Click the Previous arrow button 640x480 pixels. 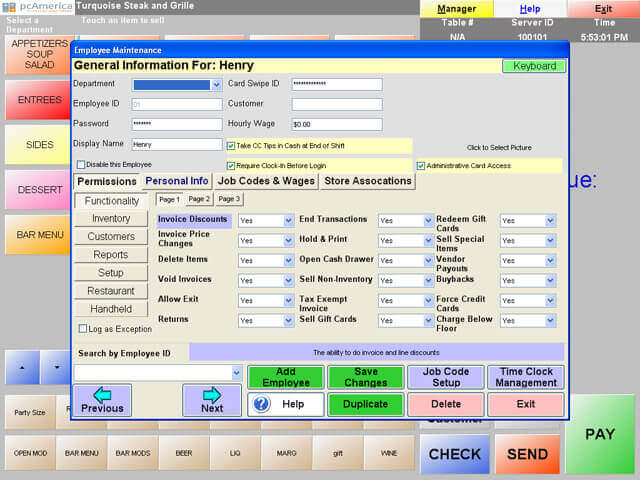pyautogui.click(x=102, y=400)
